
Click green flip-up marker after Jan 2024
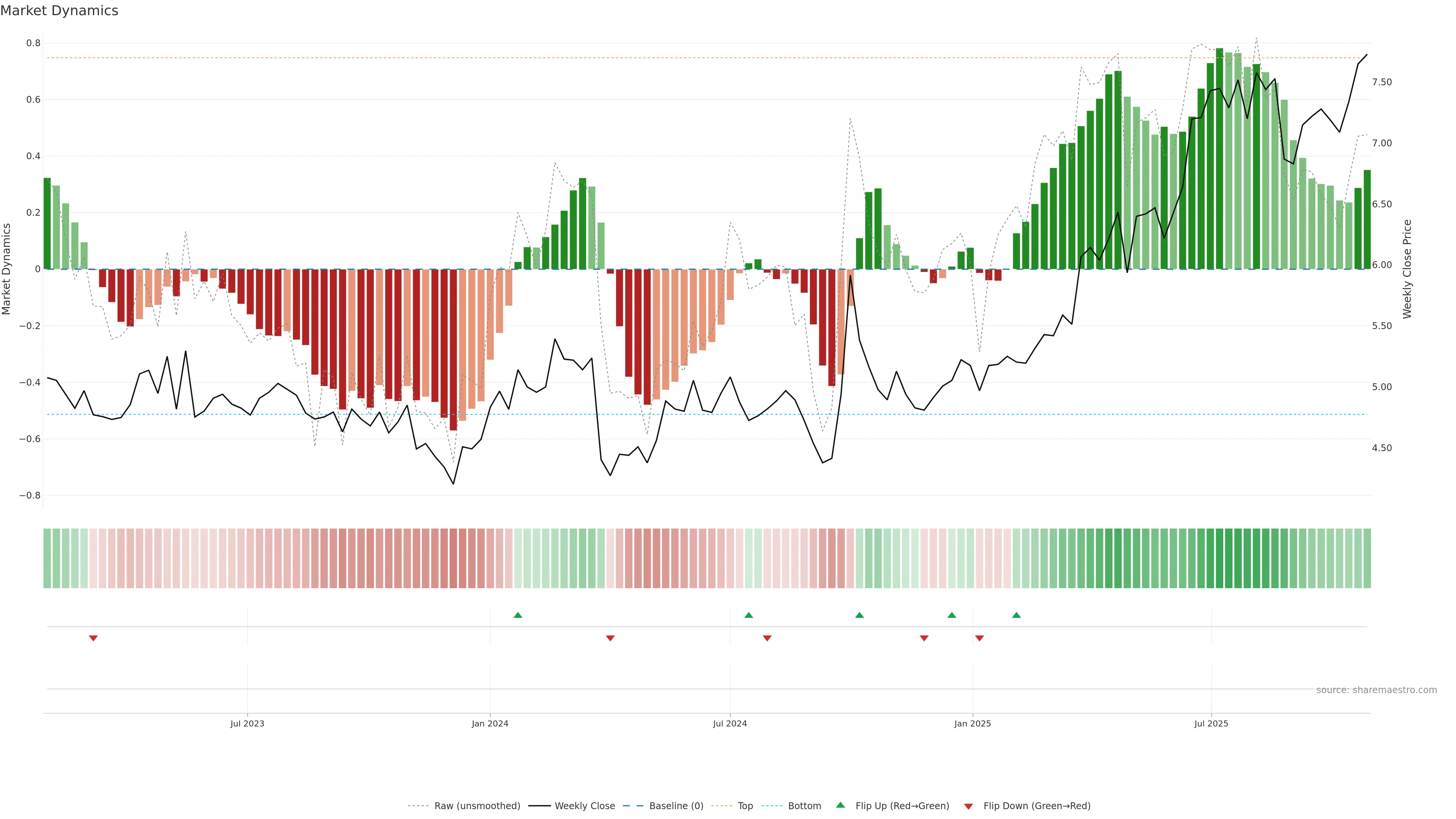pyautogui.click(x=518, y=615)
